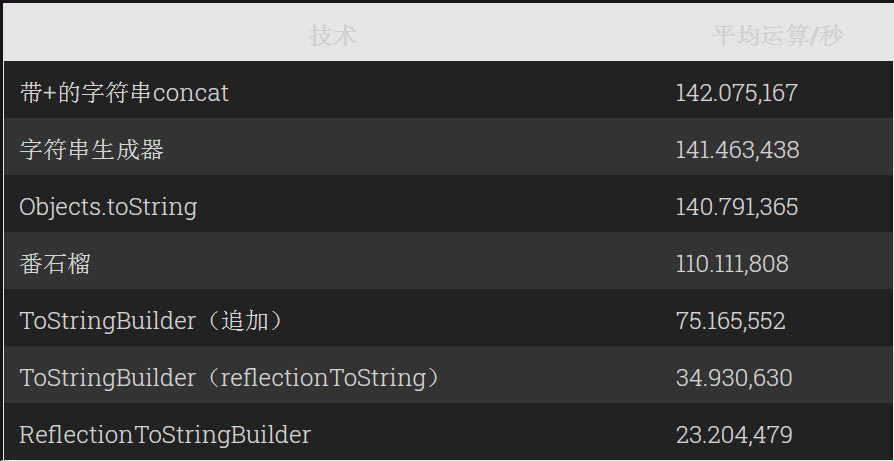This screenshot has height=461, width=894.
Task: Click the value 23.204,479
Action: point(733,435)
